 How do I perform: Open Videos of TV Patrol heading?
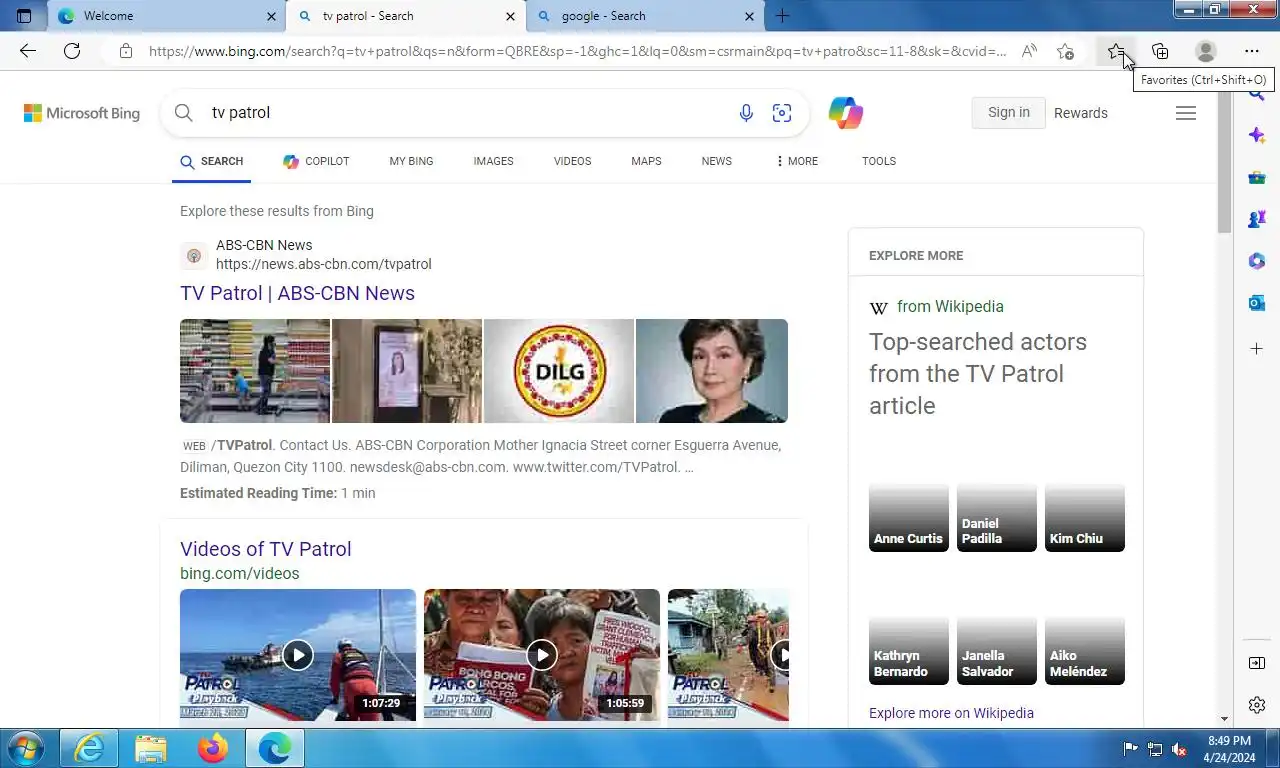click(x=265, y=549)
